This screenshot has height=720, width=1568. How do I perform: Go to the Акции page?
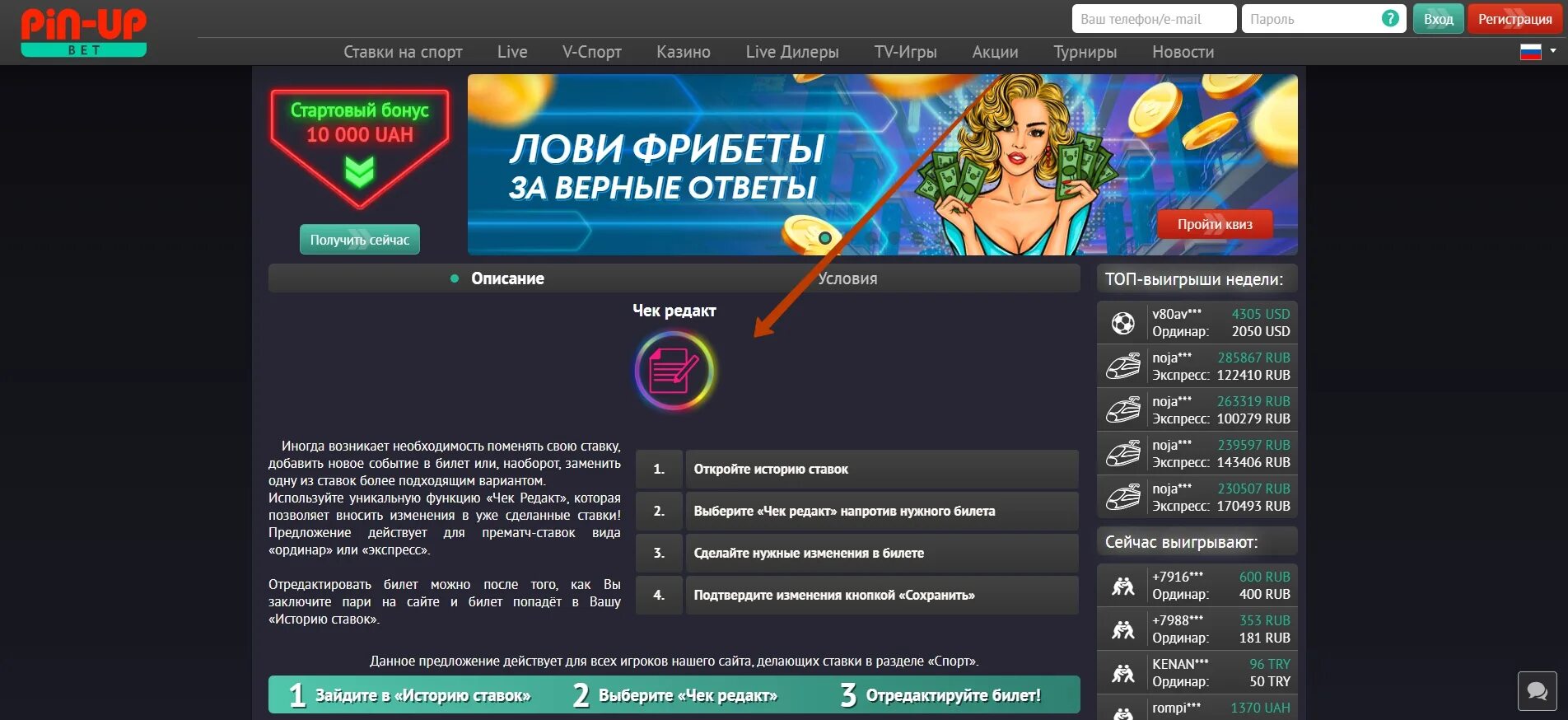tap(996, 52)
